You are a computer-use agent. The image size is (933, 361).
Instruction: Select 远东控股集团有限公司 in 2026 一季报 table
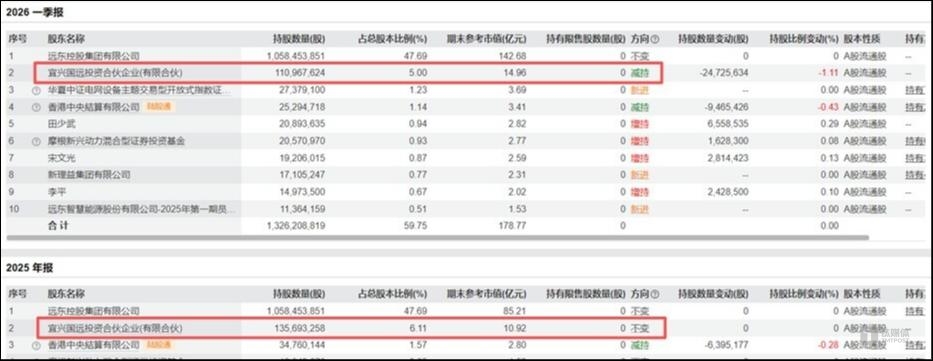pyautogui.click(x=93, y=56)
